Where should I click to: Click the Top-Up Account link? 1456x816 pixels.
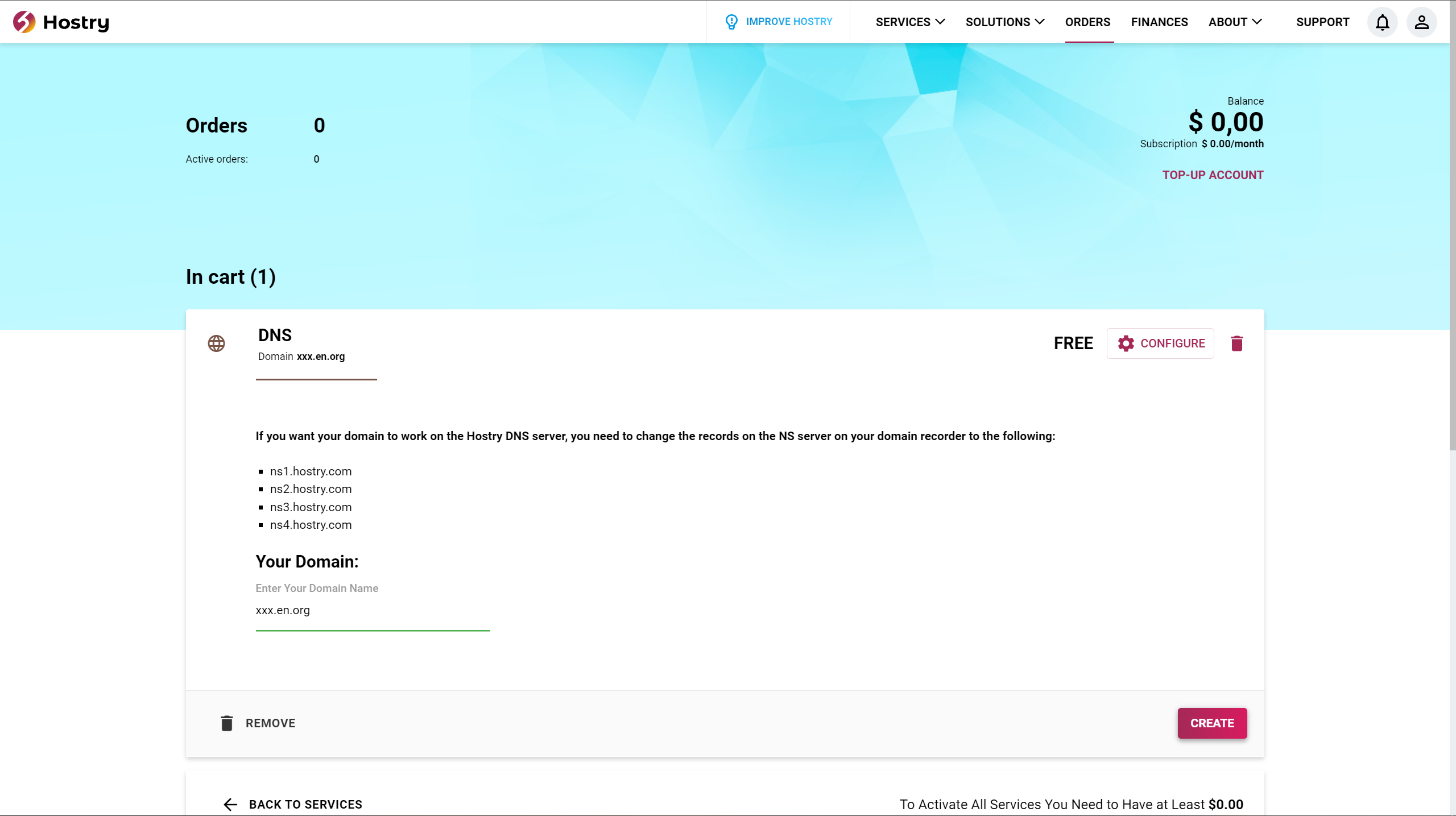pos(1213,175)
